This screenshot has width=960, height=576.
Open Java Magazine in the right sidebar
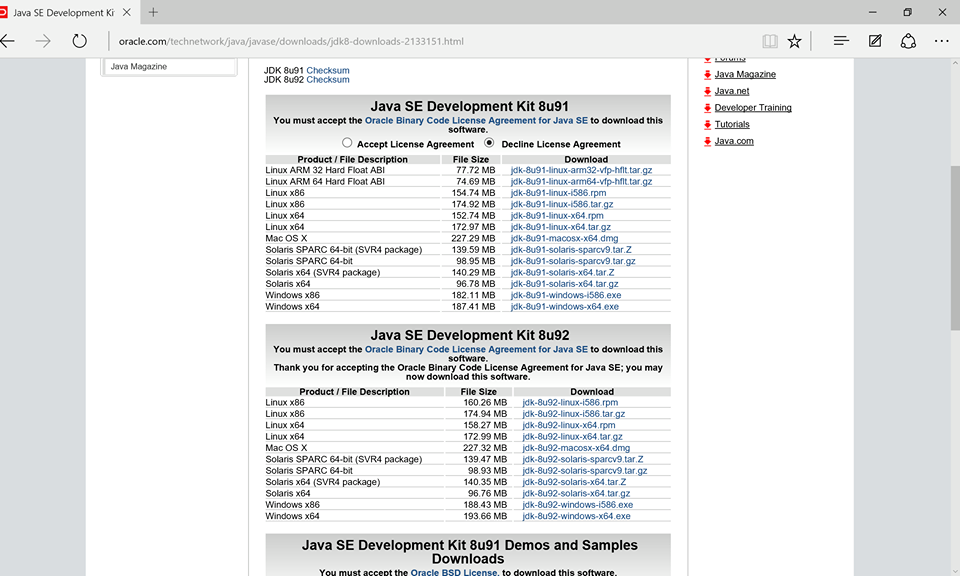(744, 74)
